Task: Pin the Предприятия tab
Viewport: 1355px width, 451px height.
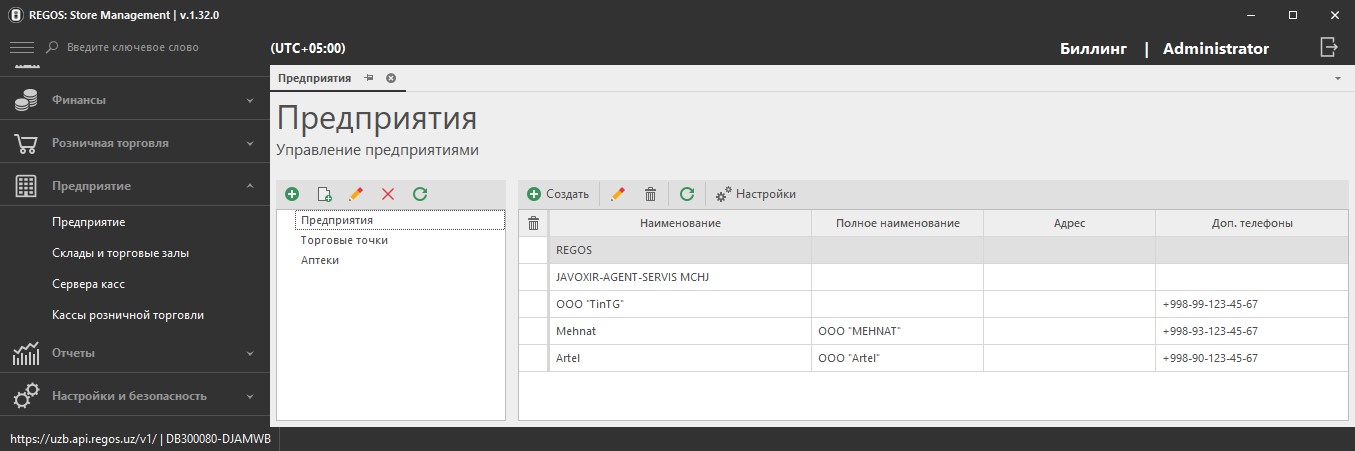Action: (x=369, y=78)
